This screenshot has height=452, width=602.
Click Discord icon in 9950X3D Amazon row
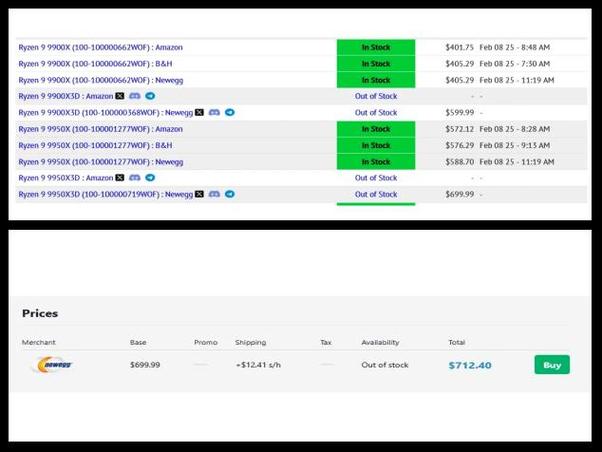(135, 178)
